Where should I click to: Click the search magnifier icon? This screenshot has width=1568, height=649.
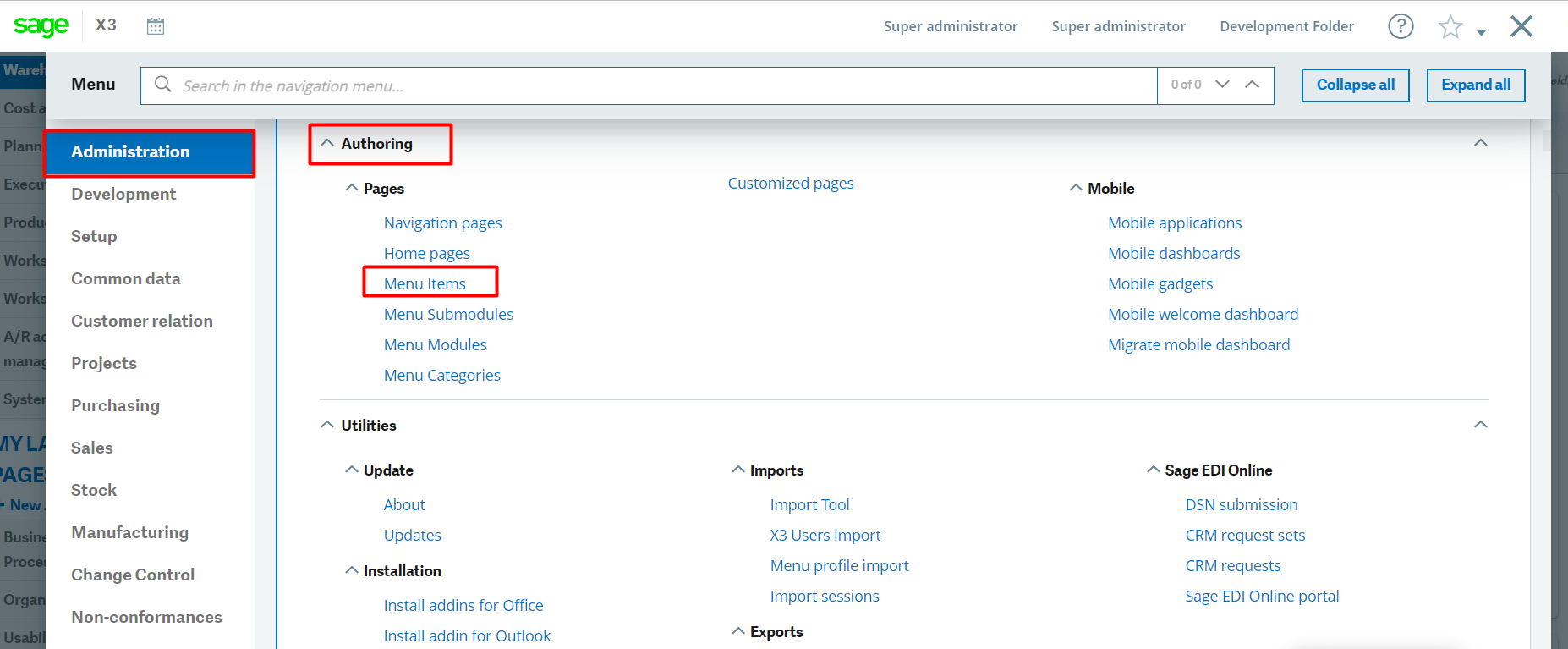(163, 85)
